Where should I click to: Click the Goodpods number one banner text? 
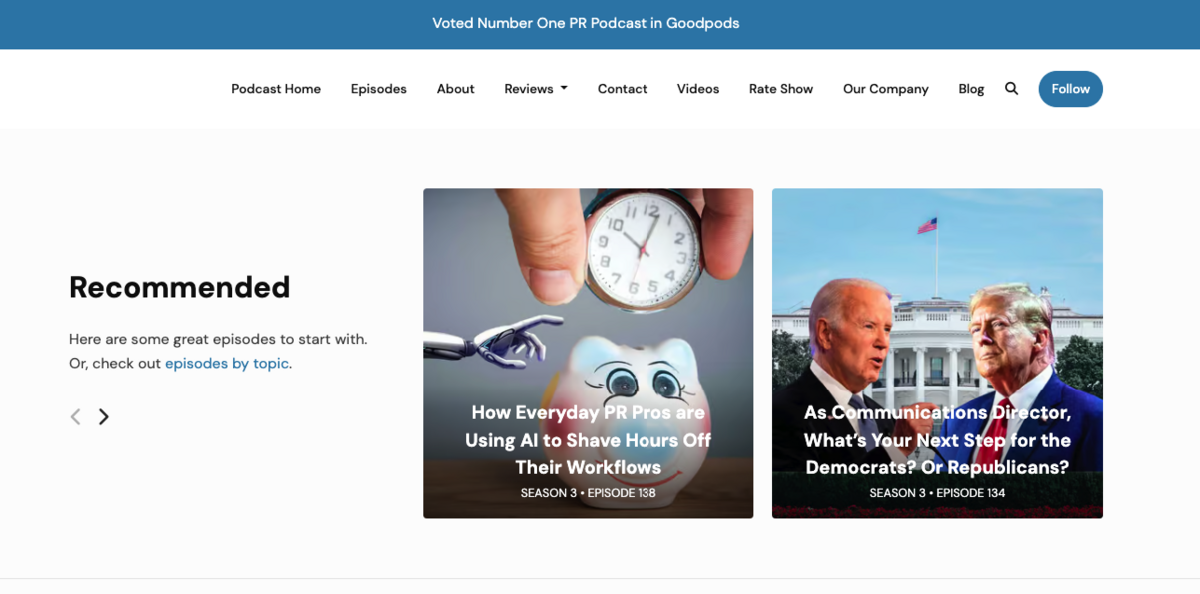(586, 23)
